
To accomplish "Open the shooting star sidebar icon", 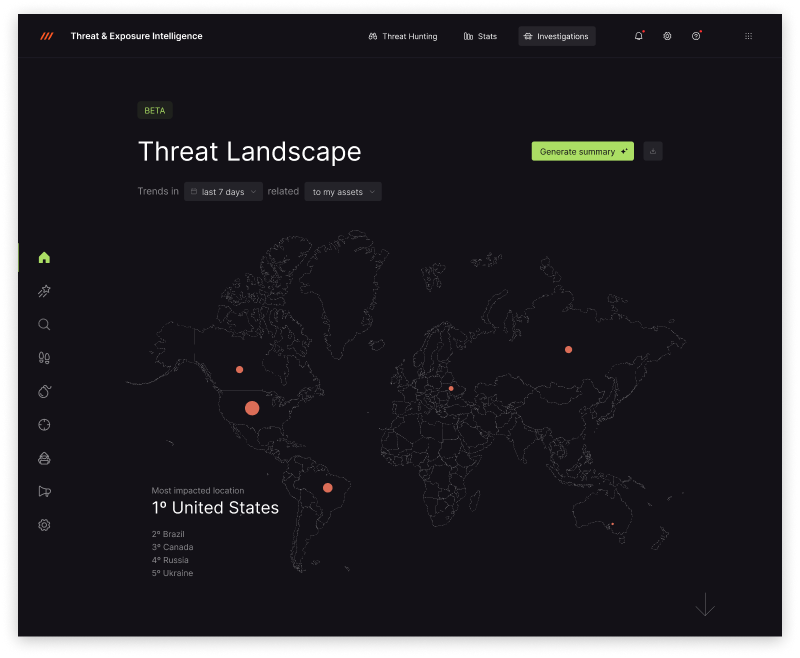I will click(44, 291).
